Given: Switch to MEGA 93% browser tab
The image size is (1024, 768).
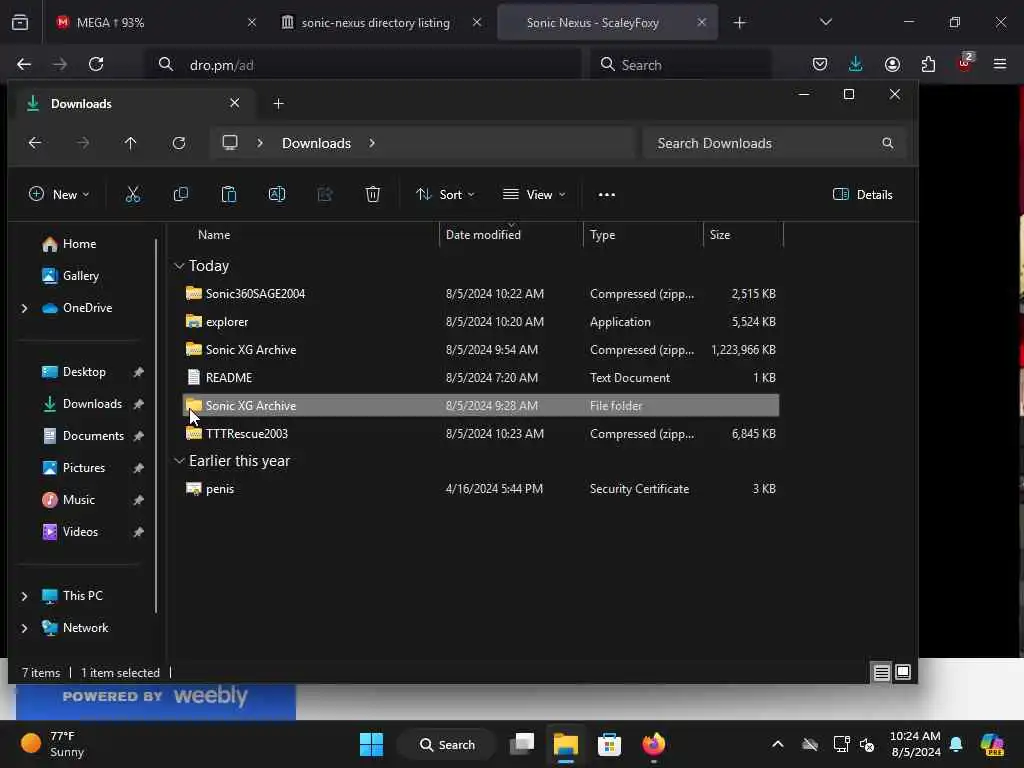Looking at the screenshot, I should click(155, 23).
